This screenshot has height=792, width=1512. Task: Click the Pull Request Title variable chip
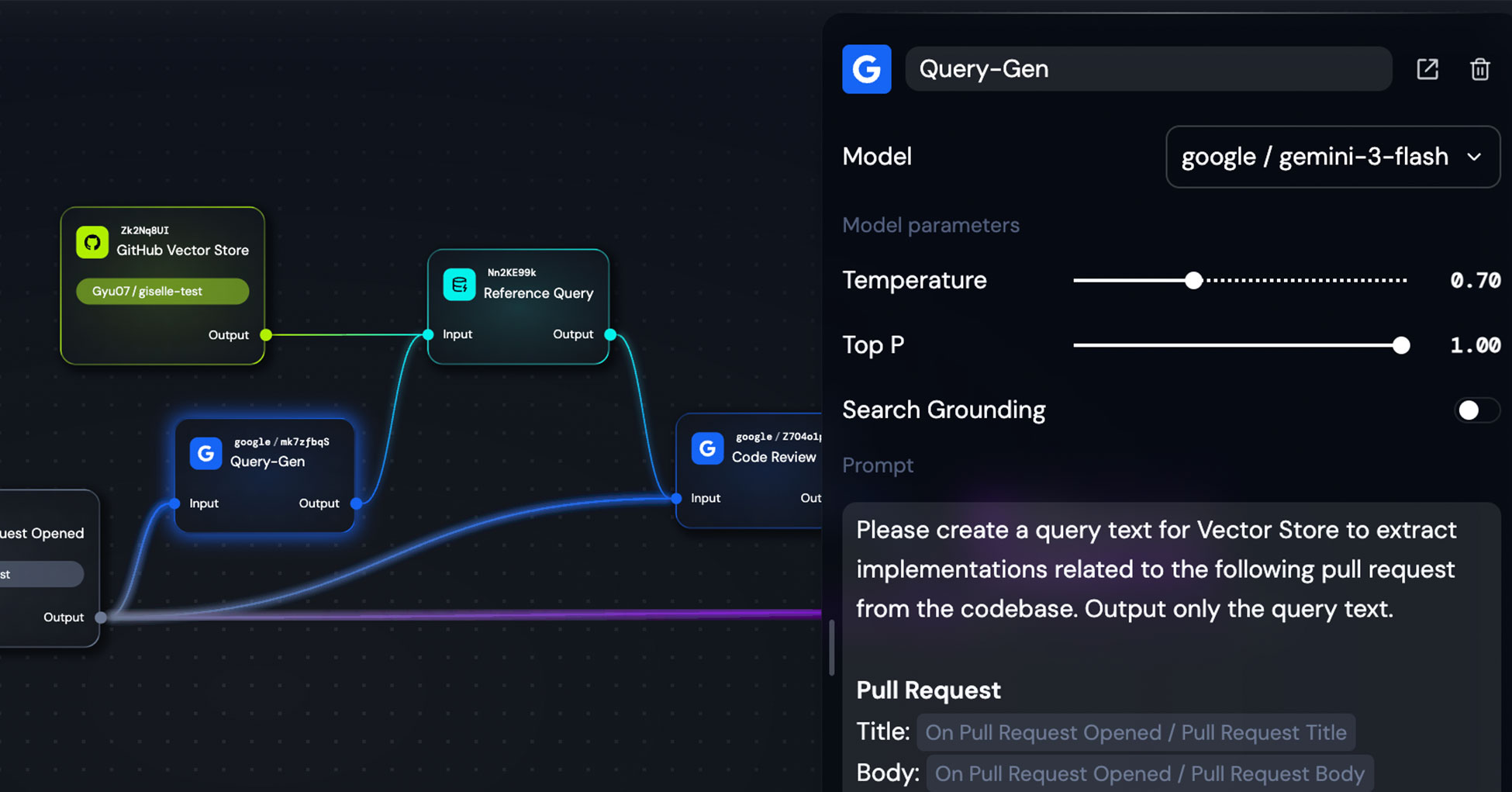point(1136,731)
